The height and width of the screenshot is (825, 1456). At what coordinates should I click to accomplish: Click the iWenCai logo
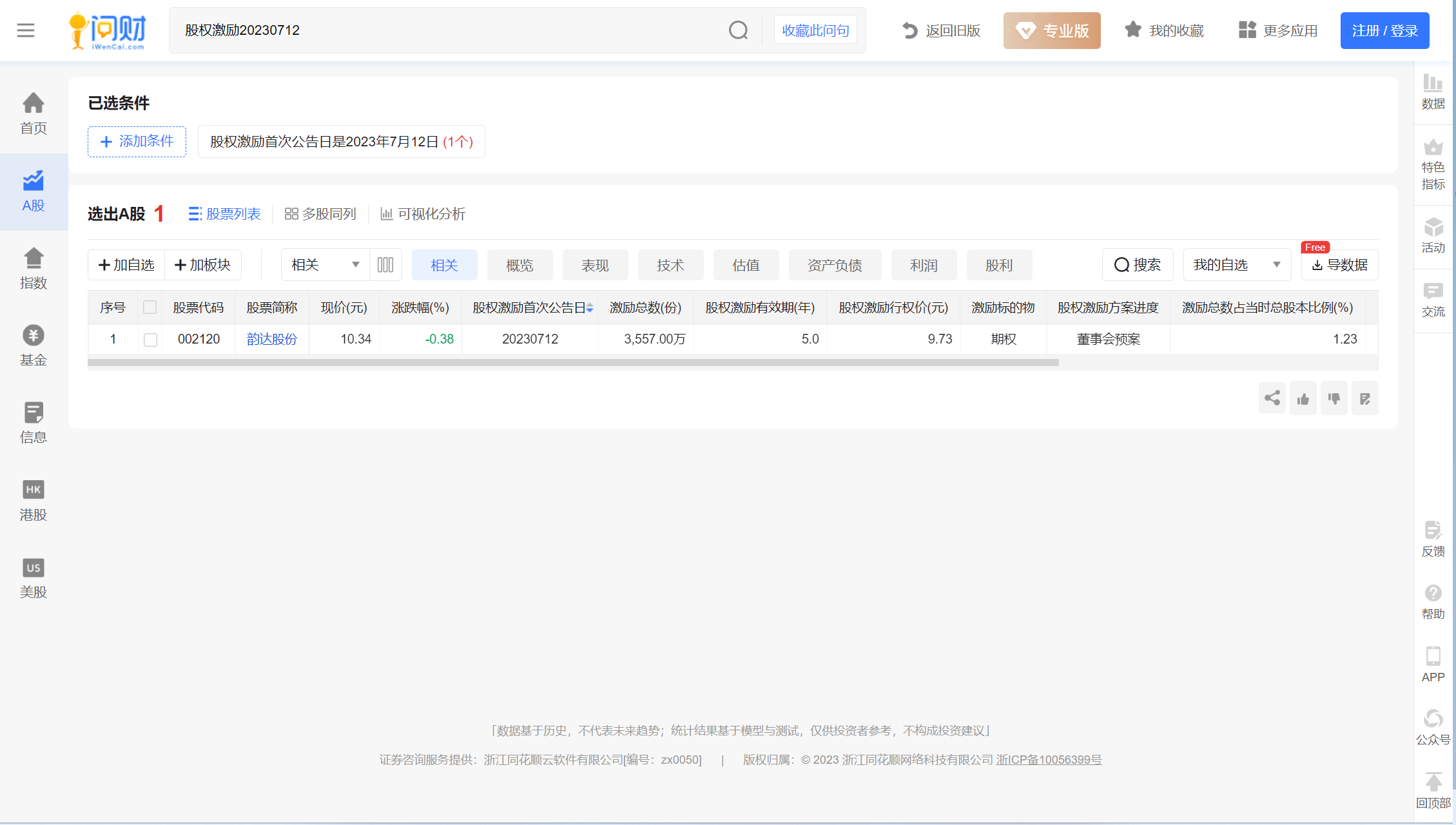point(107,30)
